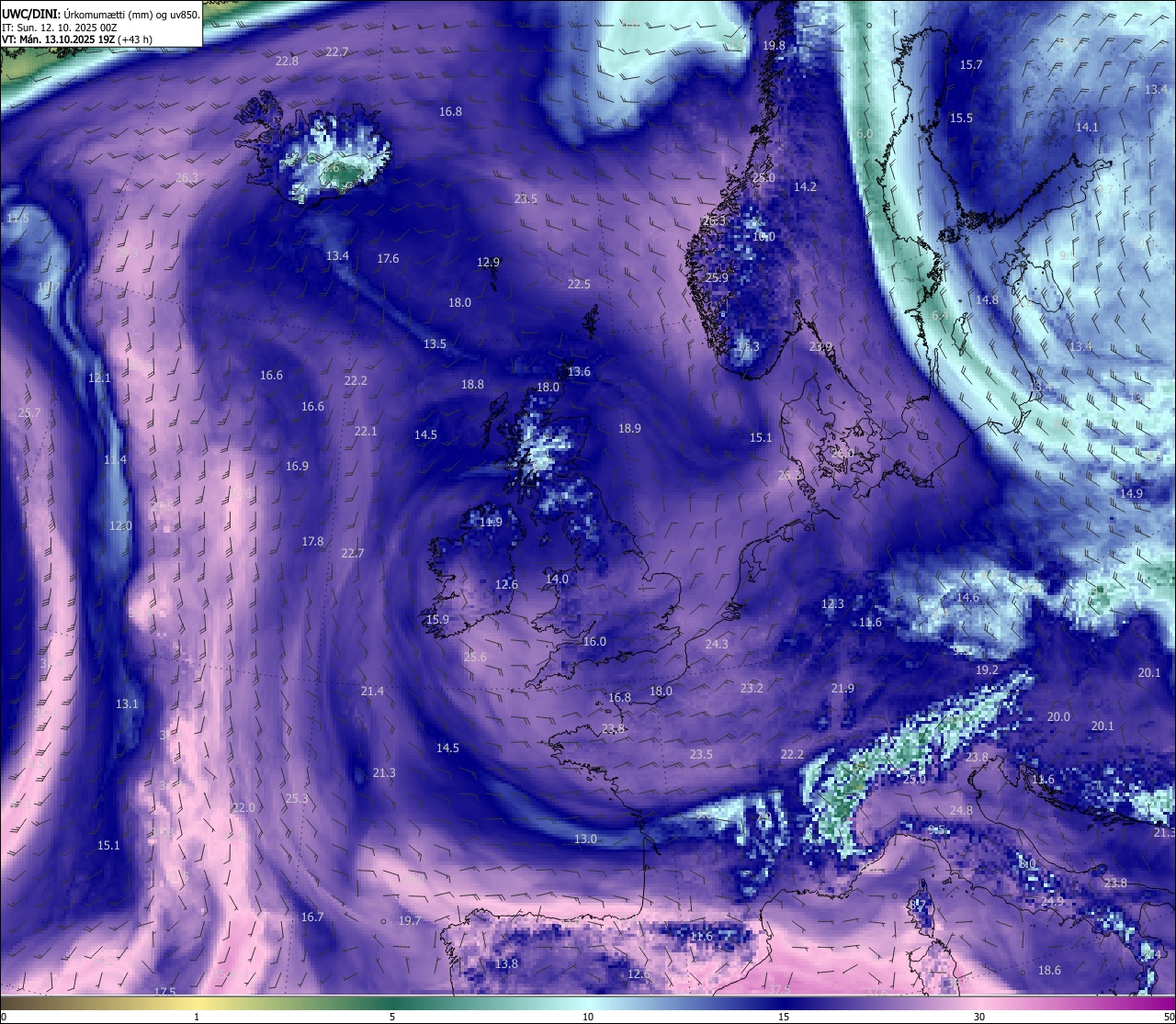Click the 50 tick on the color scale
This screenshot has height=1024, width=1176.
[x=1168, y=1017]
